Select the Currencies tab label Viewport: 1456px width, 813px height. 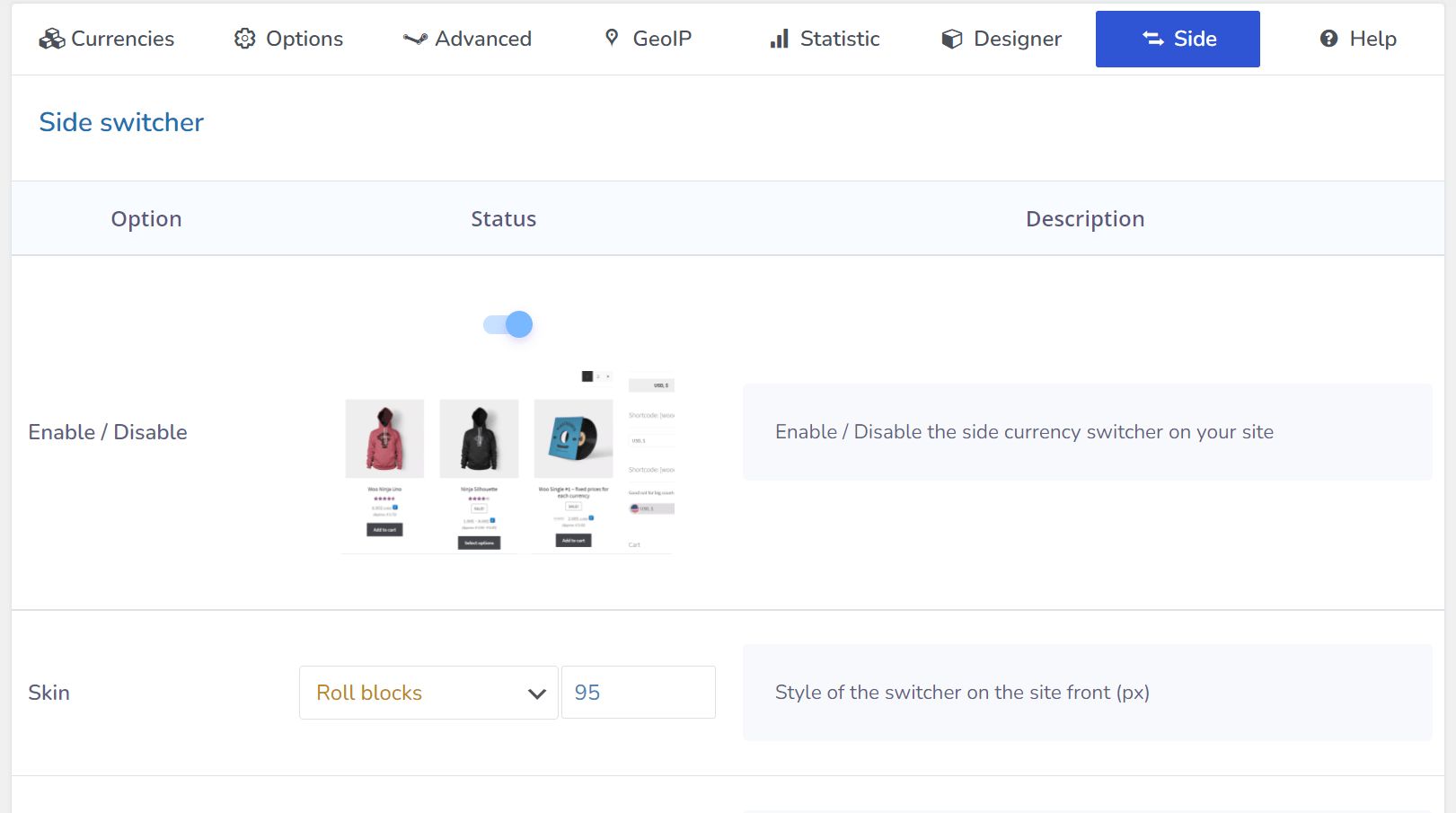click(x=122, y=39)
